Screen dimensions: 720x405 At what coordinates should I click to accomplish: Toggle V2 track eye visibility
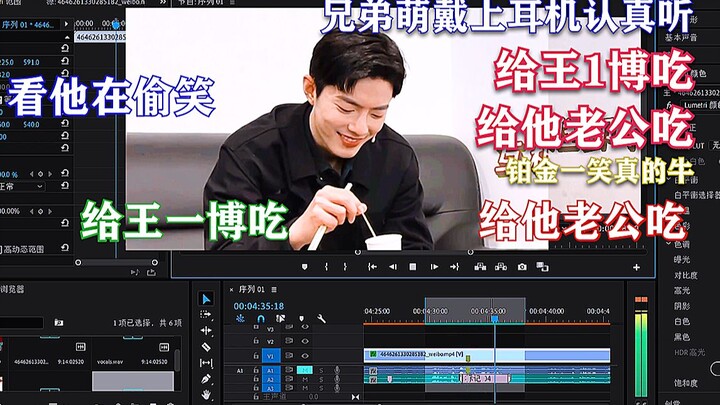coord(305,340)
